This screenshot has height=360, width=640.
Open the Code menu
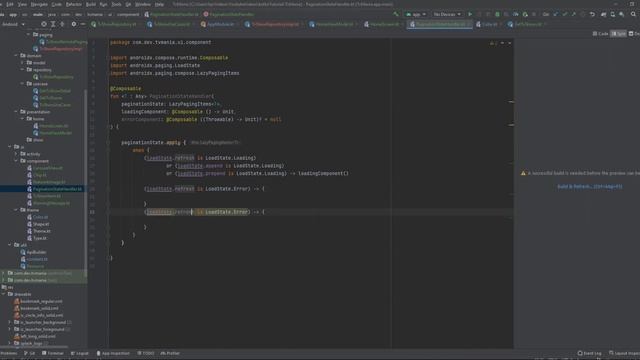click(57, 4)
